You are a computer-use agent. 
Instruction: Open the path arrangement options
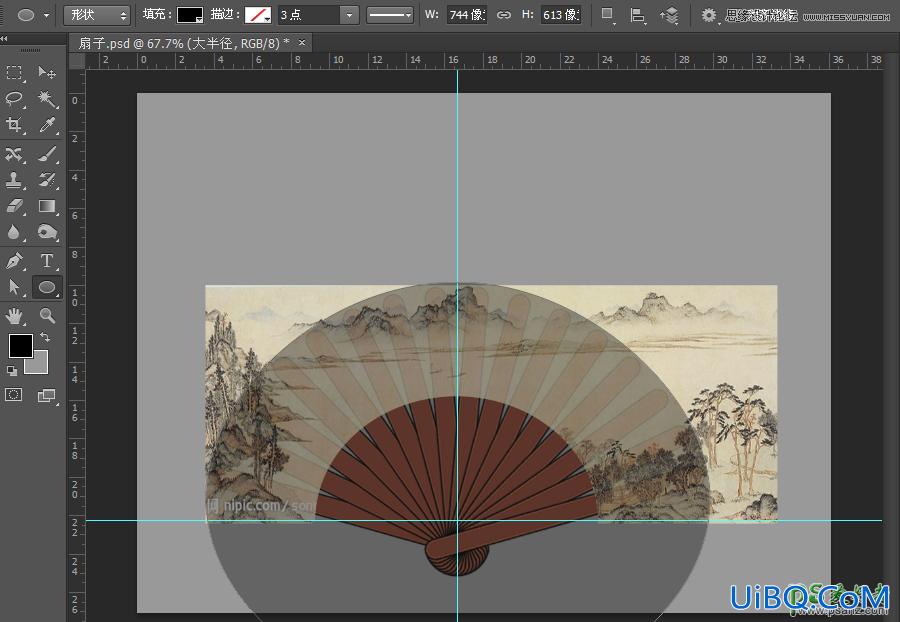pos(669,15)
